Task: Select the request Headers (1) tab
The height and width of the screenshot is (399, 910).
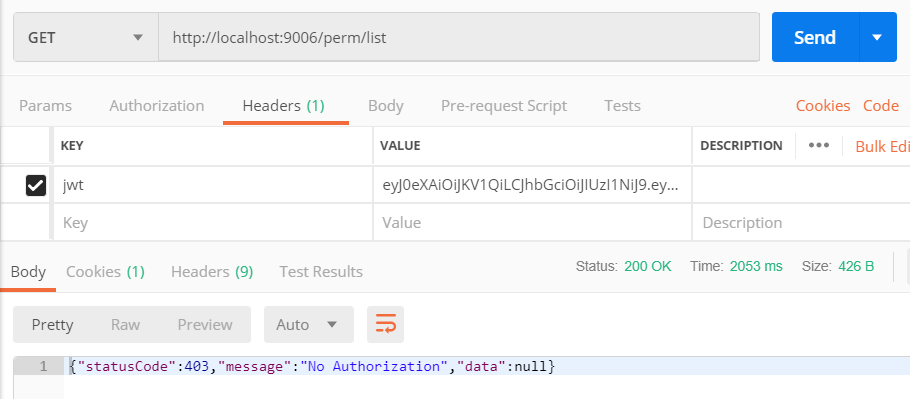Action: pos(284,106)
